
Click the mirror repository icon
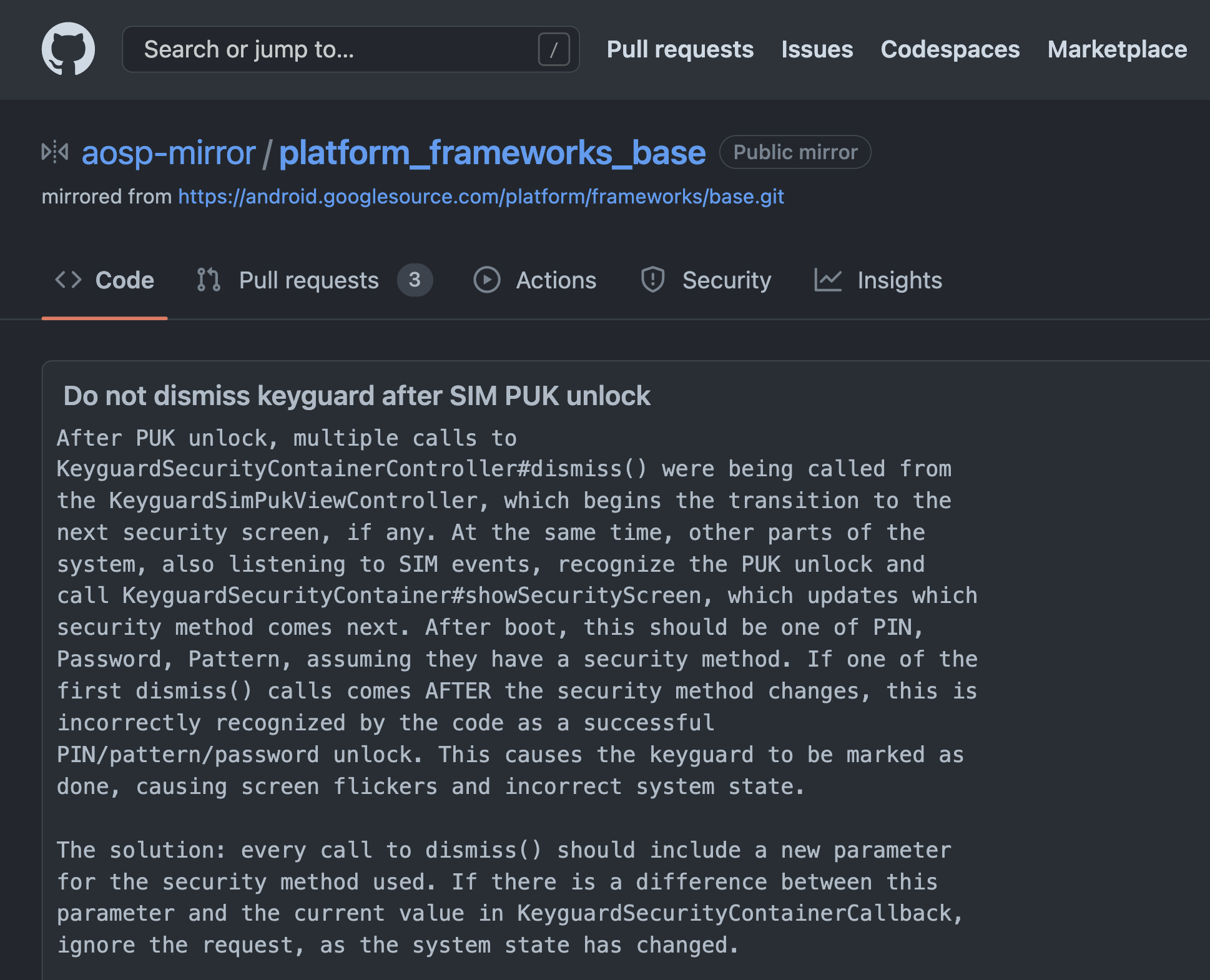click(55, 152)
